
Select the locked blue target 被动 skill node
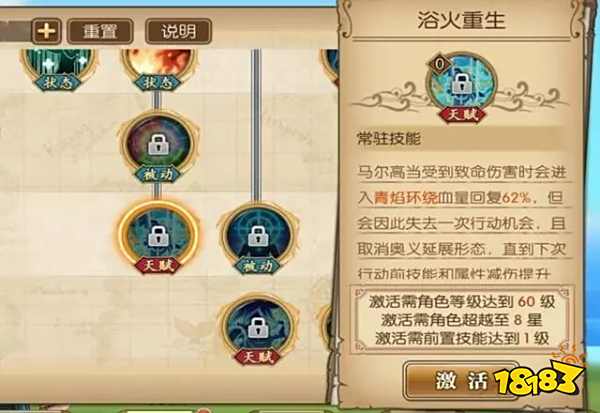(x=257, y=238)
